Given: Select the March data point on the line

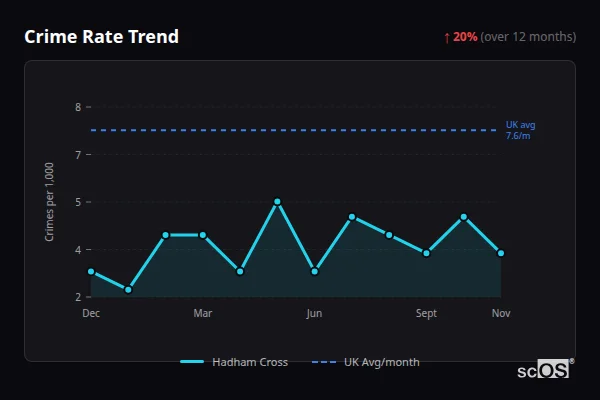Looking at the screenshot, I should coord(203,235).
